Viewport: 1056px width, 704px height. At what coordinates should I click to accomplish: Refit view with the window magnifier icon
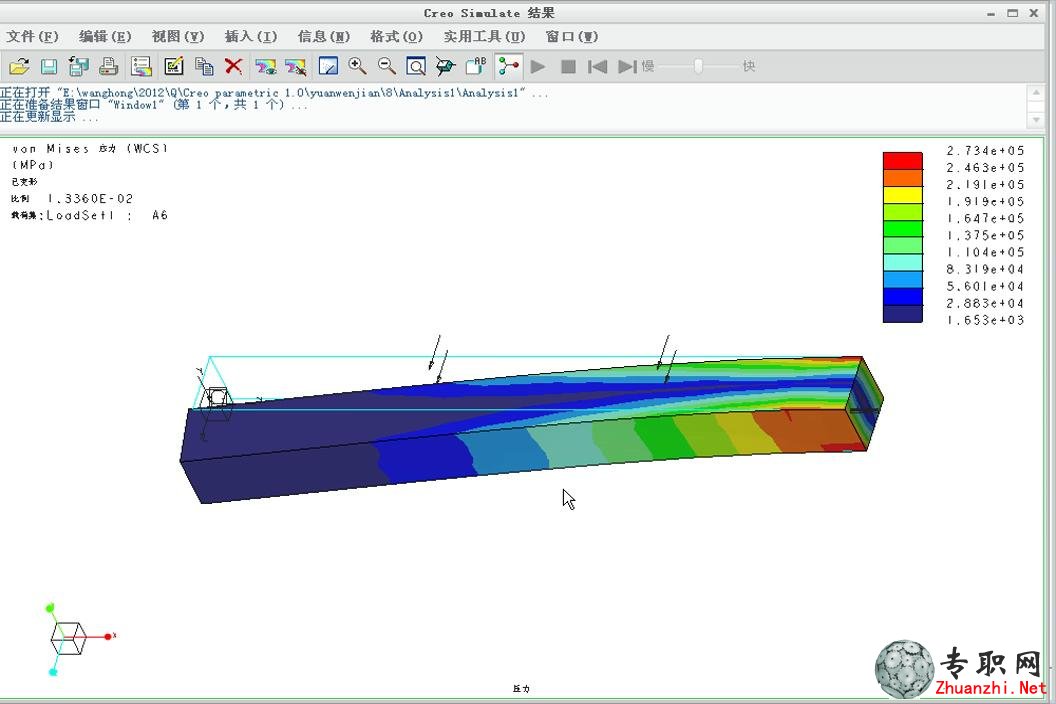coord(416,66)
